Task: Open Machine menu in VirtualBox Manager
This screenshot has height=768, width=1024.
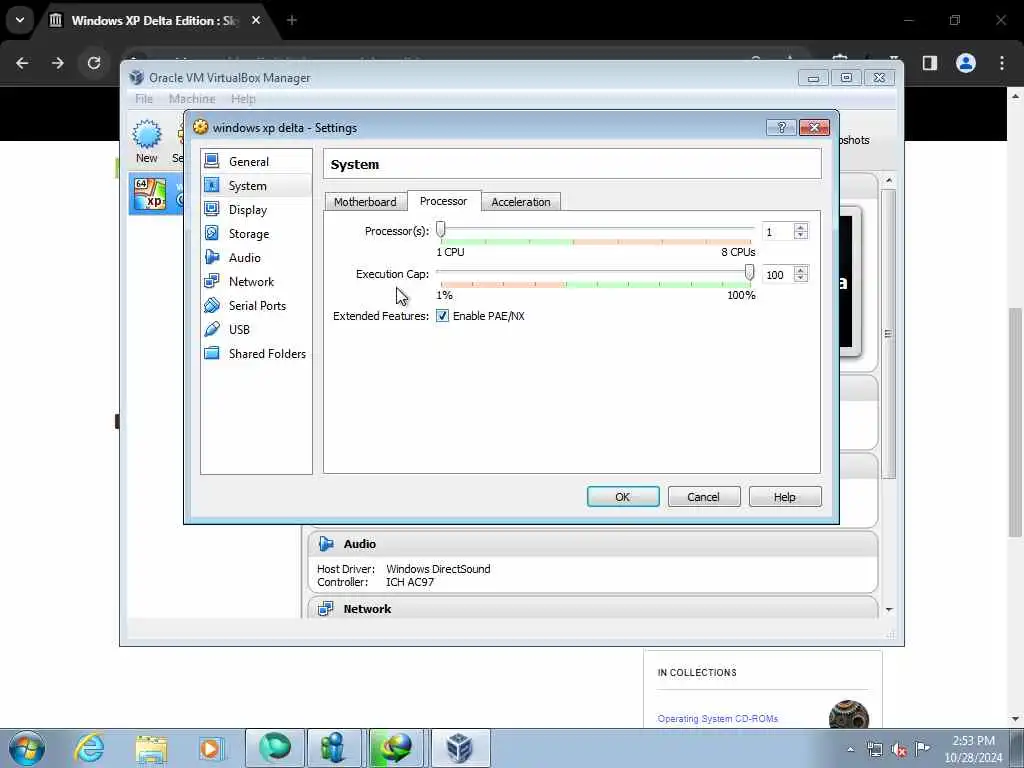Action: point(192,99)
